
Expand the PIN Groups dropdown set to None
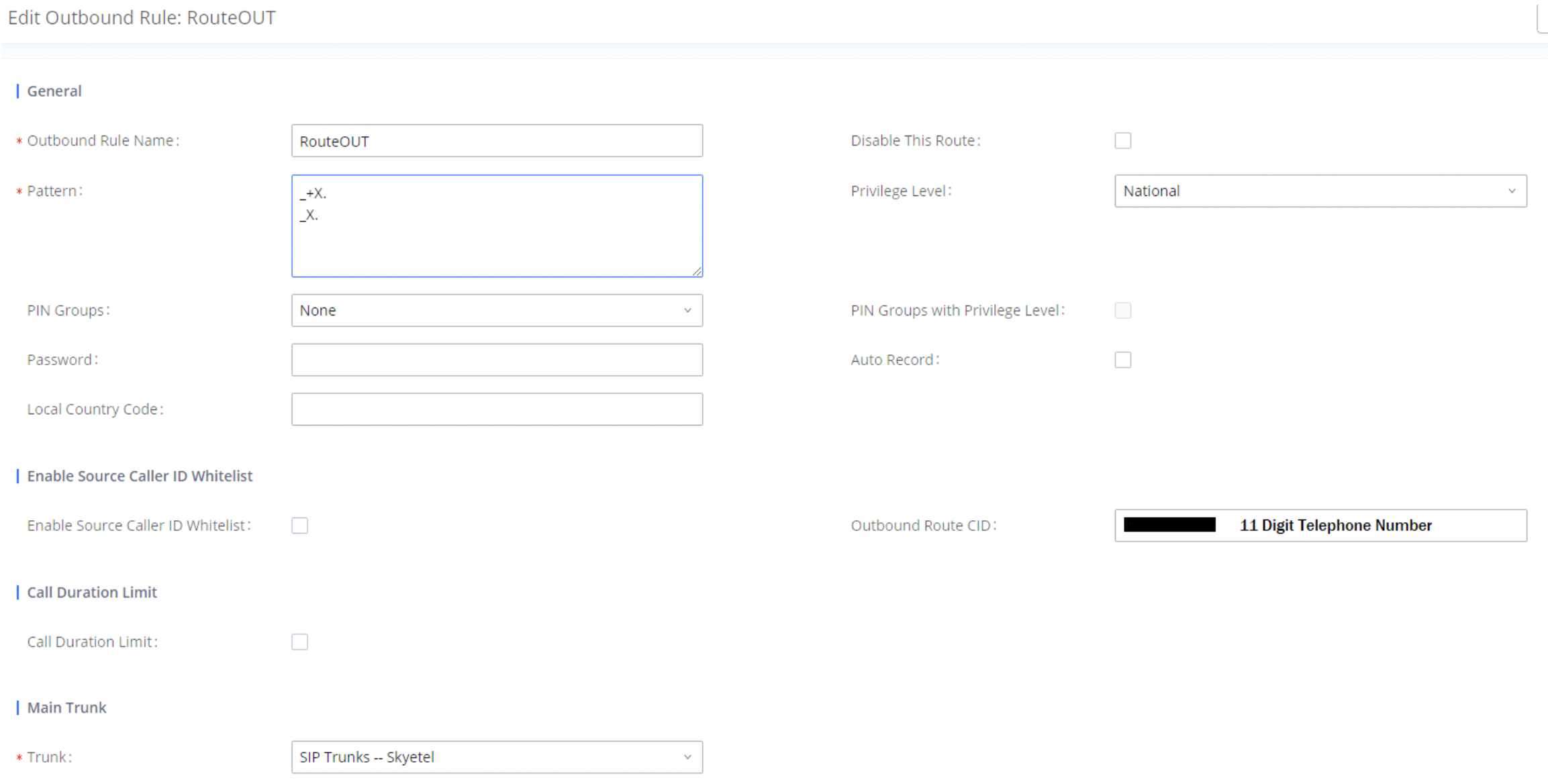497,310
